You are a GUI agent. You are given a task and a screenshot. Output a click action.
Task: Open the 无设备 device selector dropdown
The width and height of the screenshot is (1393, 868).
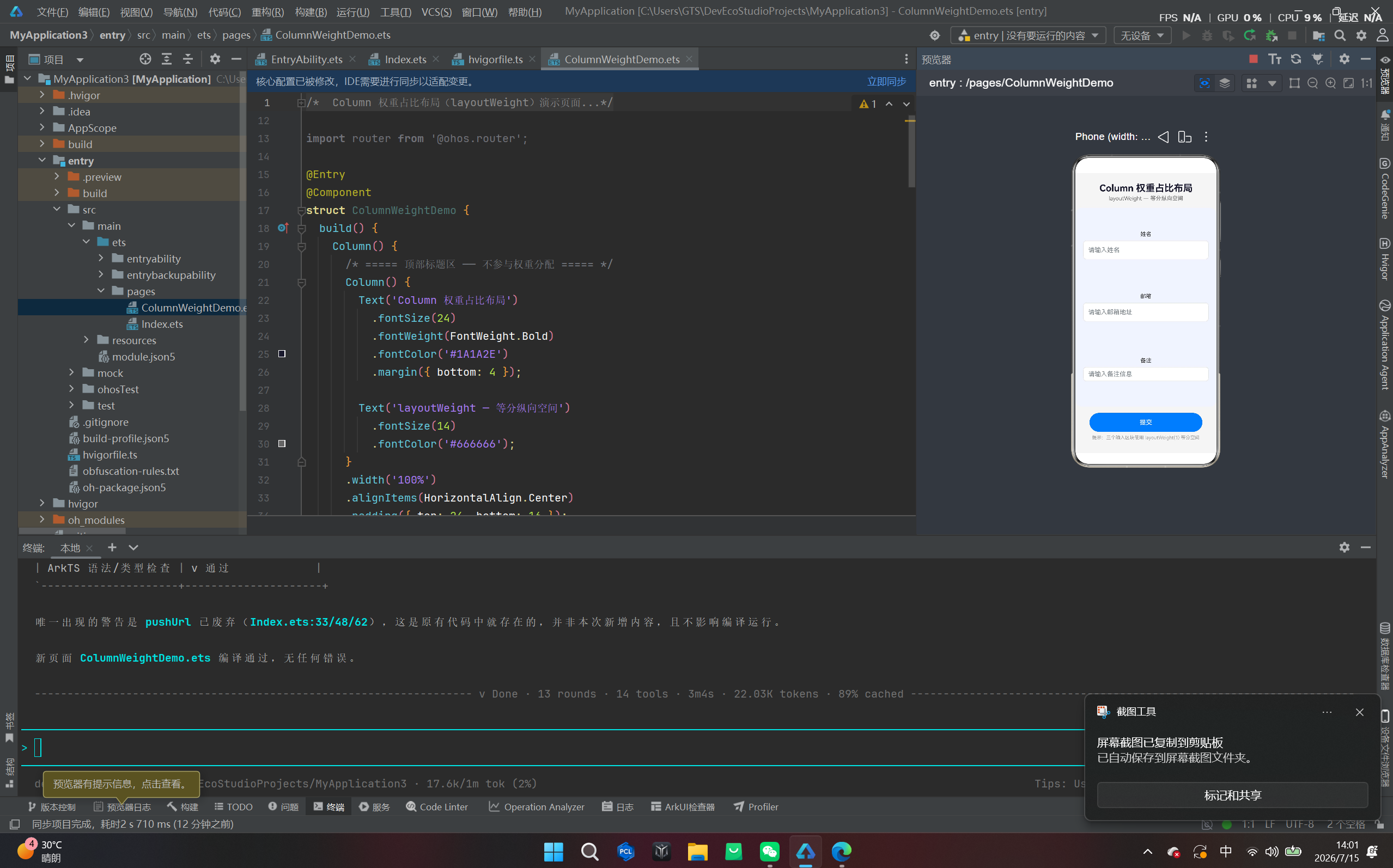click(1142, 35)
